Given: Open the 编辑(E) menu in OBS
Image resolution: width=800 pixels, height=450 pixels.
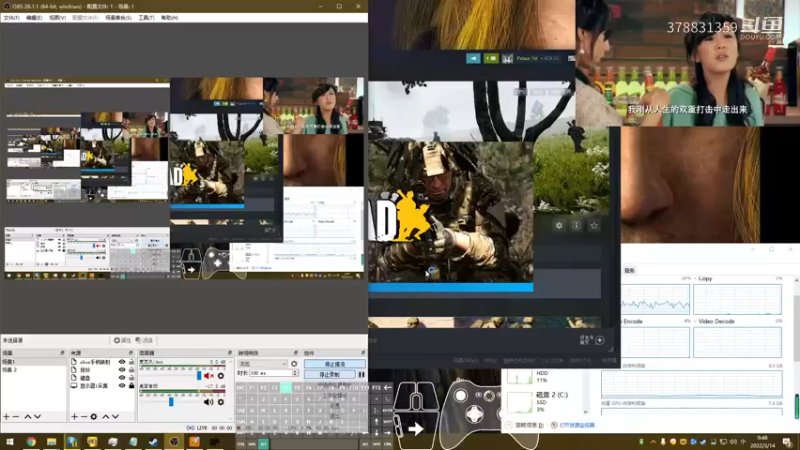Looking at the screenshot, I should click(x=34, y=18).
